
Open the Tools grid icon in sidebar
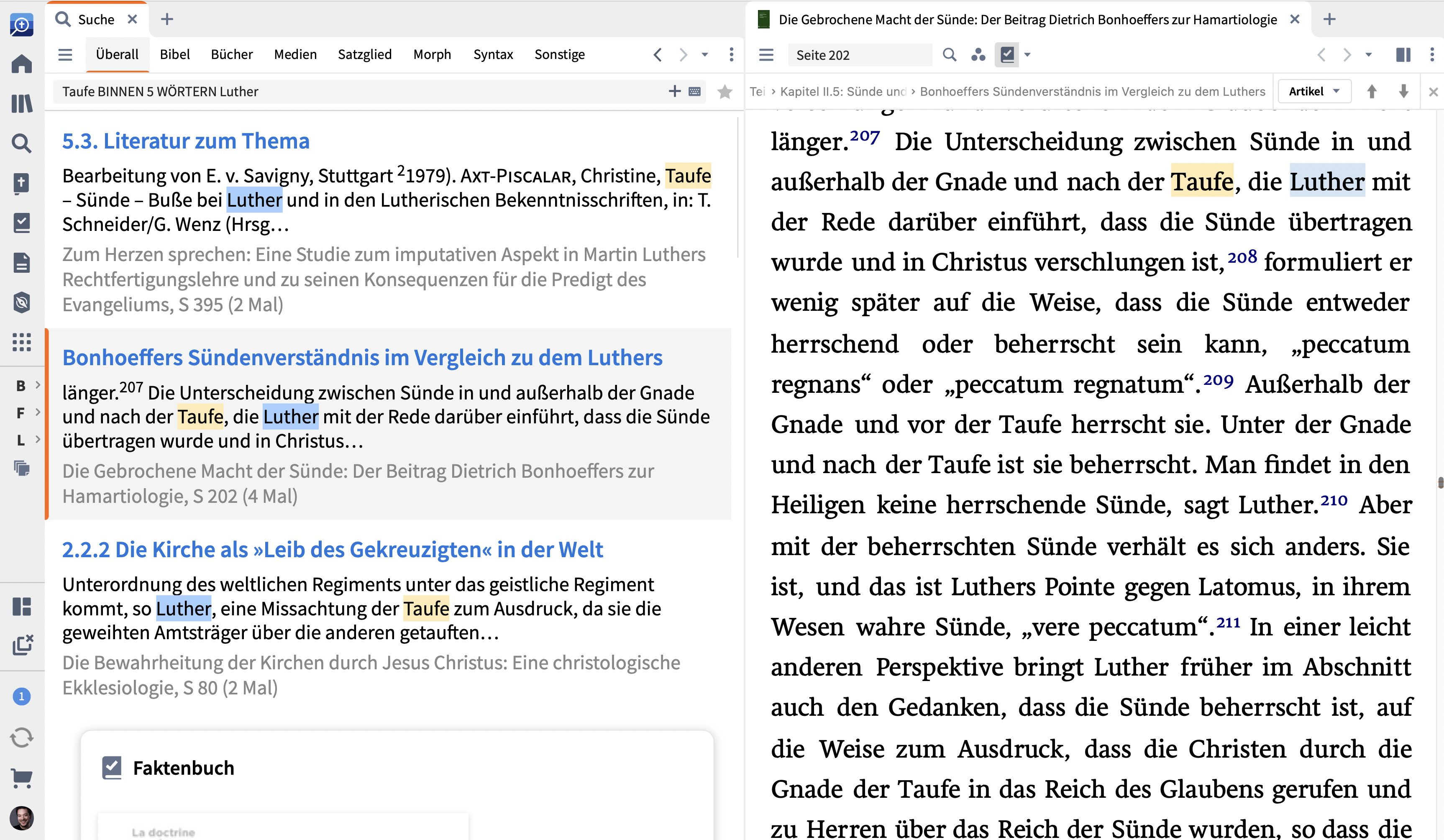(x=22, y=342)
